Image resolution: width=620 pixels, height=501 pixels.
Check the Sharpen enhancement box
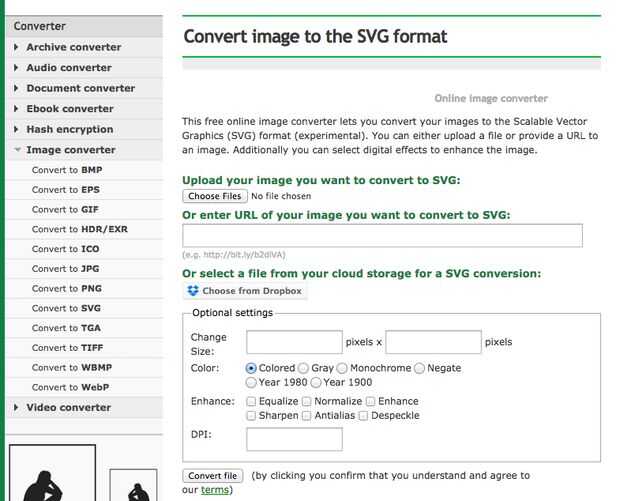(251, 415)
